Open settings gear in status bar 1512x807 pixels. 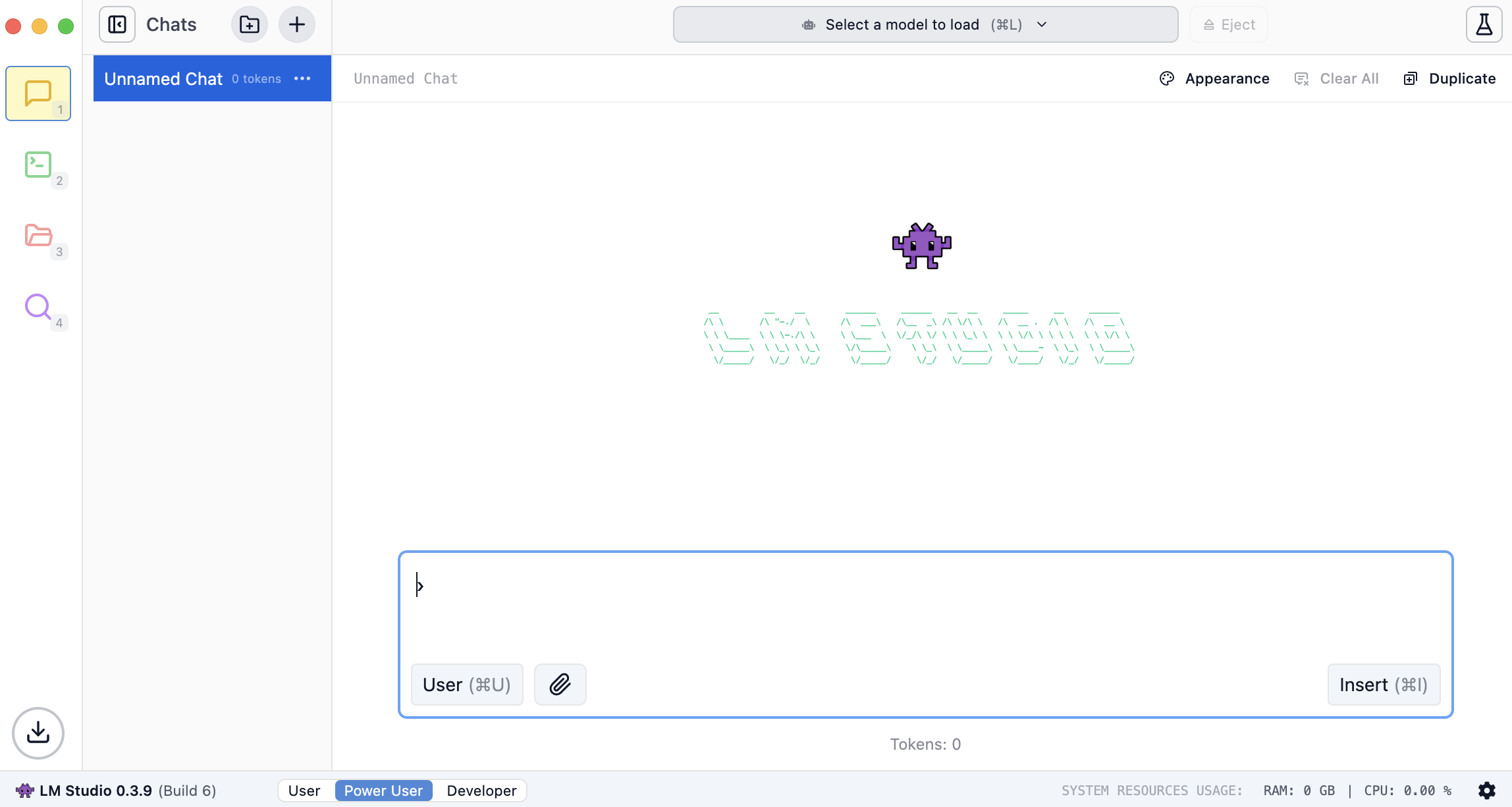point(1487,791)
